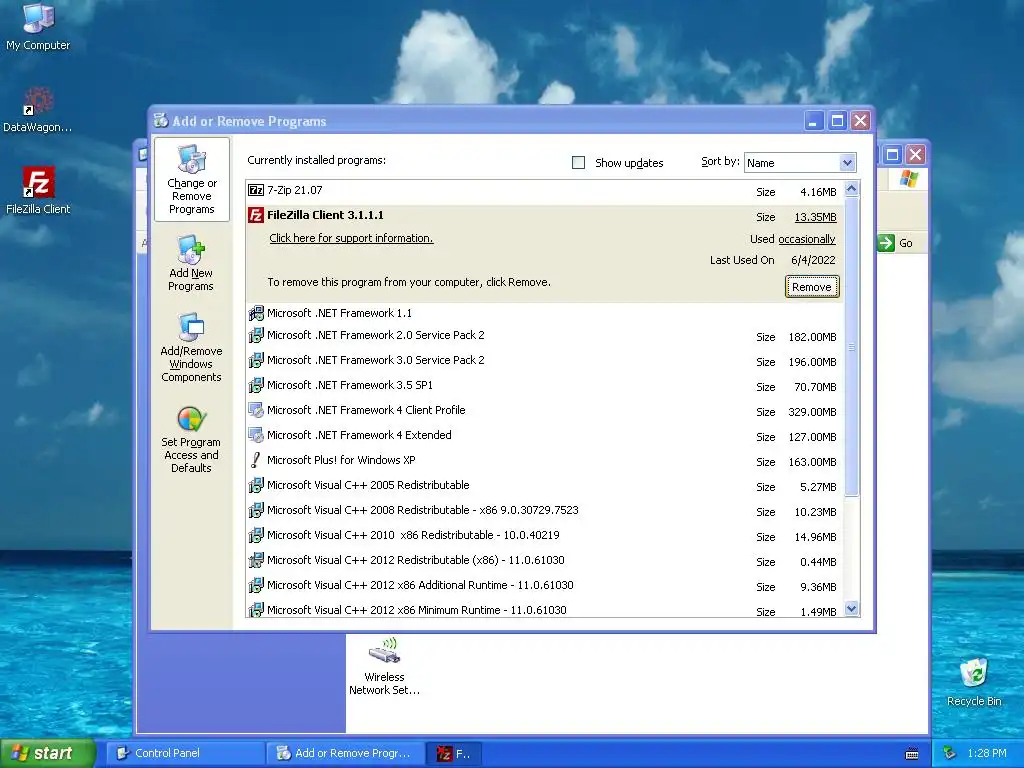
Task: Click the Go button in Control Panel window
Action: point(895,243)
